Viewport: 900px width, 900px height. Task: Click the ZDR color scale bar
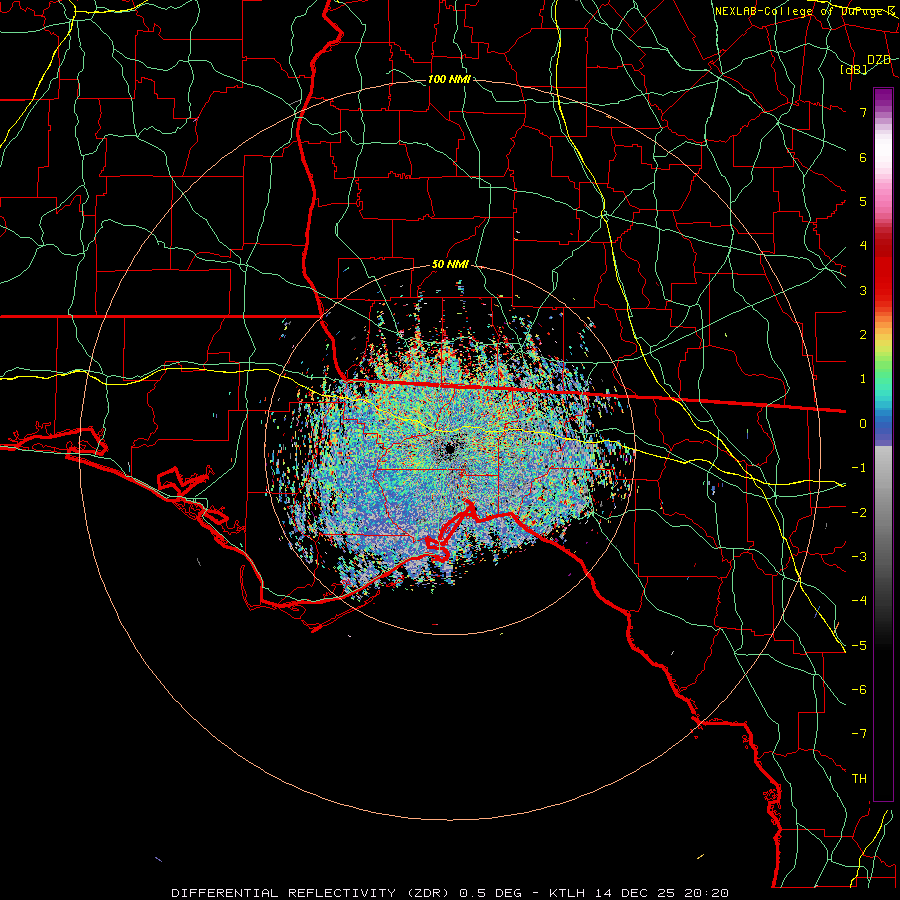pyautogui.click(x=883, y=444)
